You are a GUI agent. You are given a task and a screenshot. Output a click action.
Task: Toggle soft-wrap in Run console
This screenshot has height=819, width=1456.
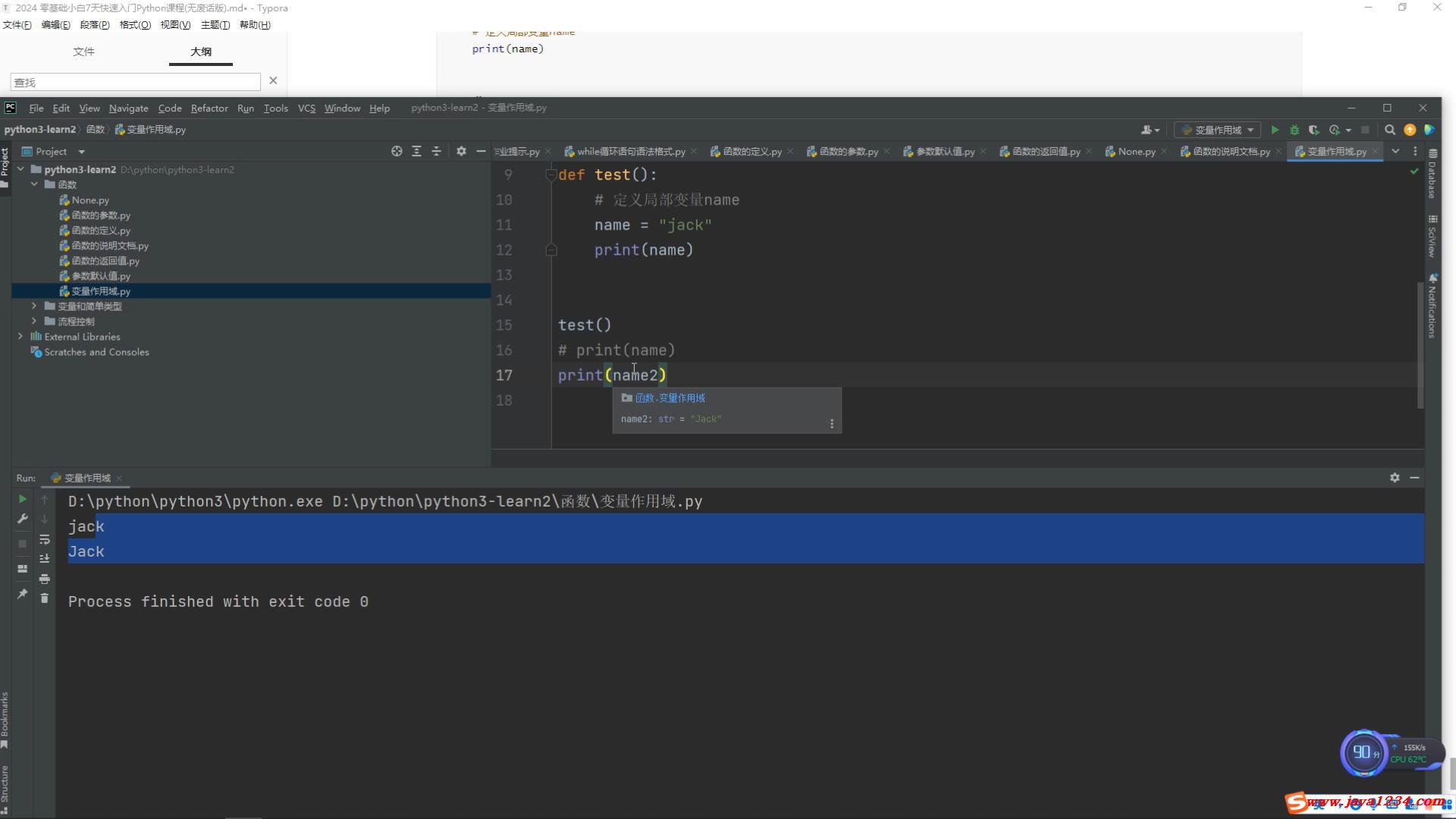(x=45, y=539)
